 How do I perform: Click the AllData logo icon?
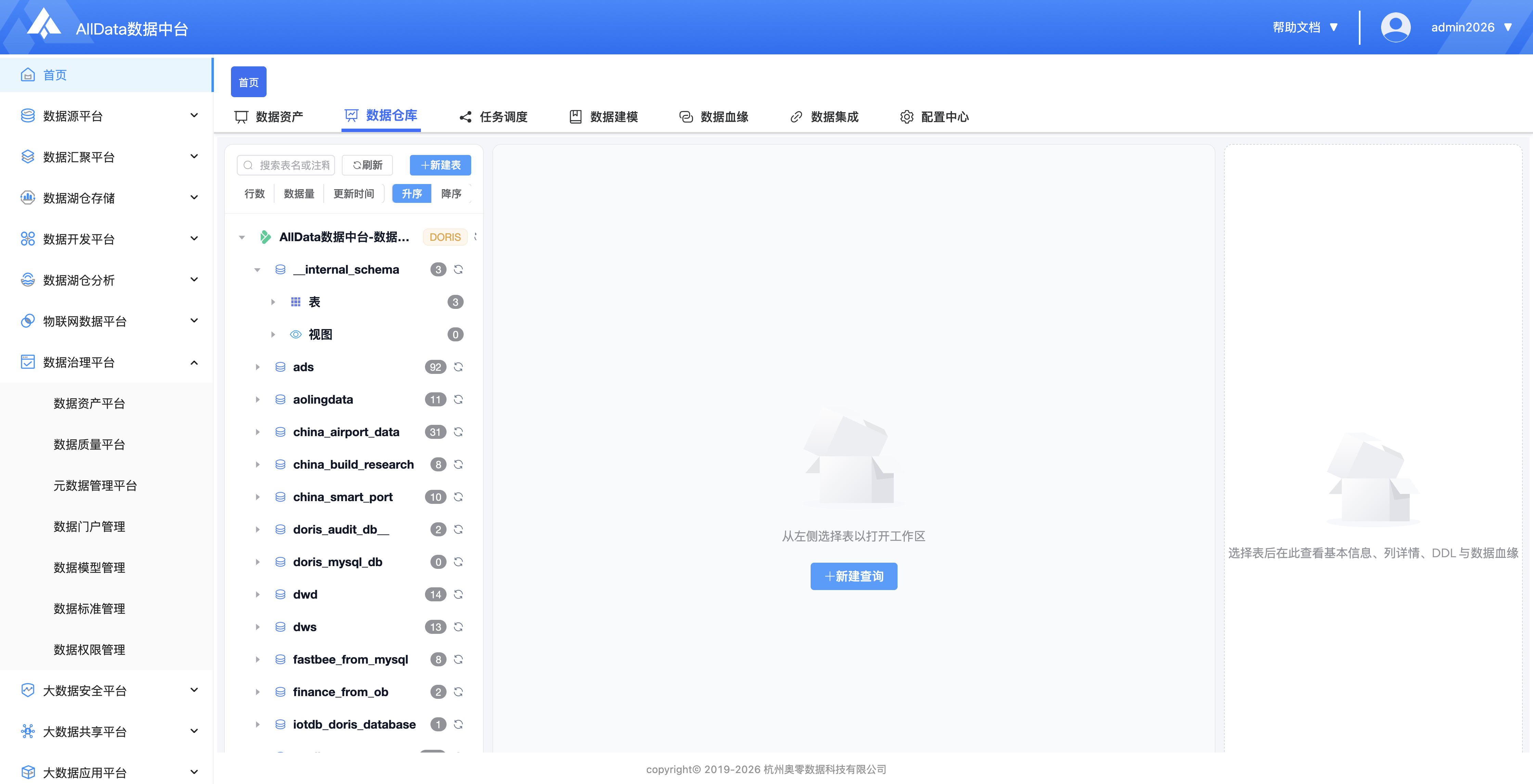pyautogui.click(x=44, y=24)
